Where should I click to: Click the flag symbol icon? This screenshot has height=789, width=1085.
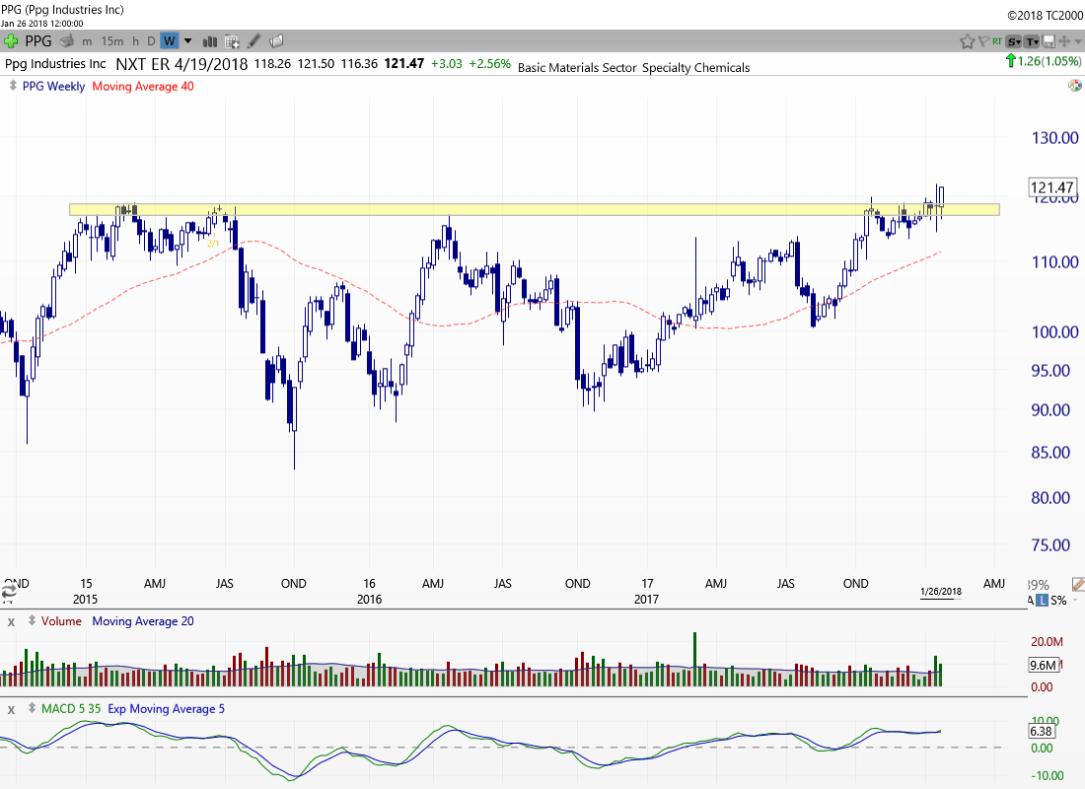(x=984, y=41)
